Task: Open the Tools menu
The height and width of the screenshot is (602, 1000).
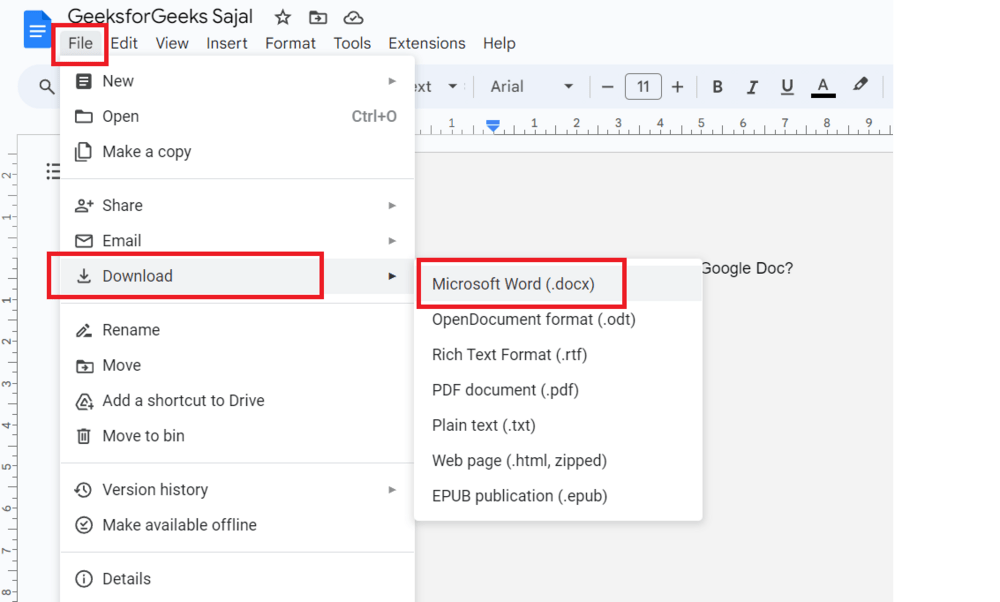Action: point(352,43)
